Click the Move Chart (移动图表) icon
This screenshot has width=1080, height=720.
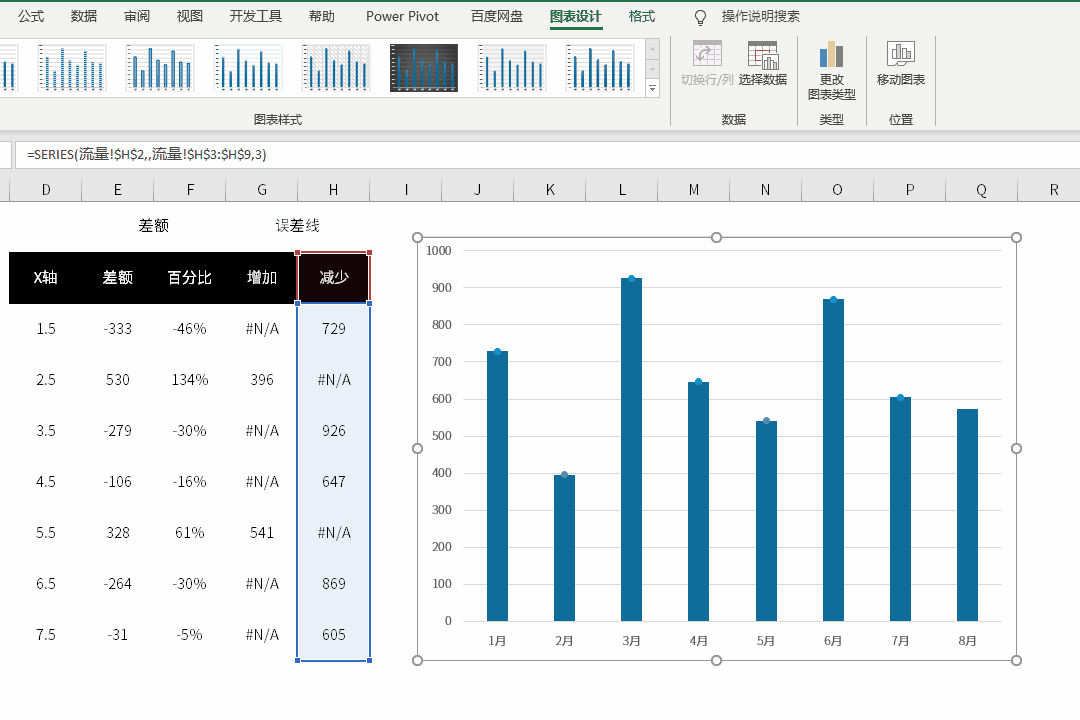point(900,54)
